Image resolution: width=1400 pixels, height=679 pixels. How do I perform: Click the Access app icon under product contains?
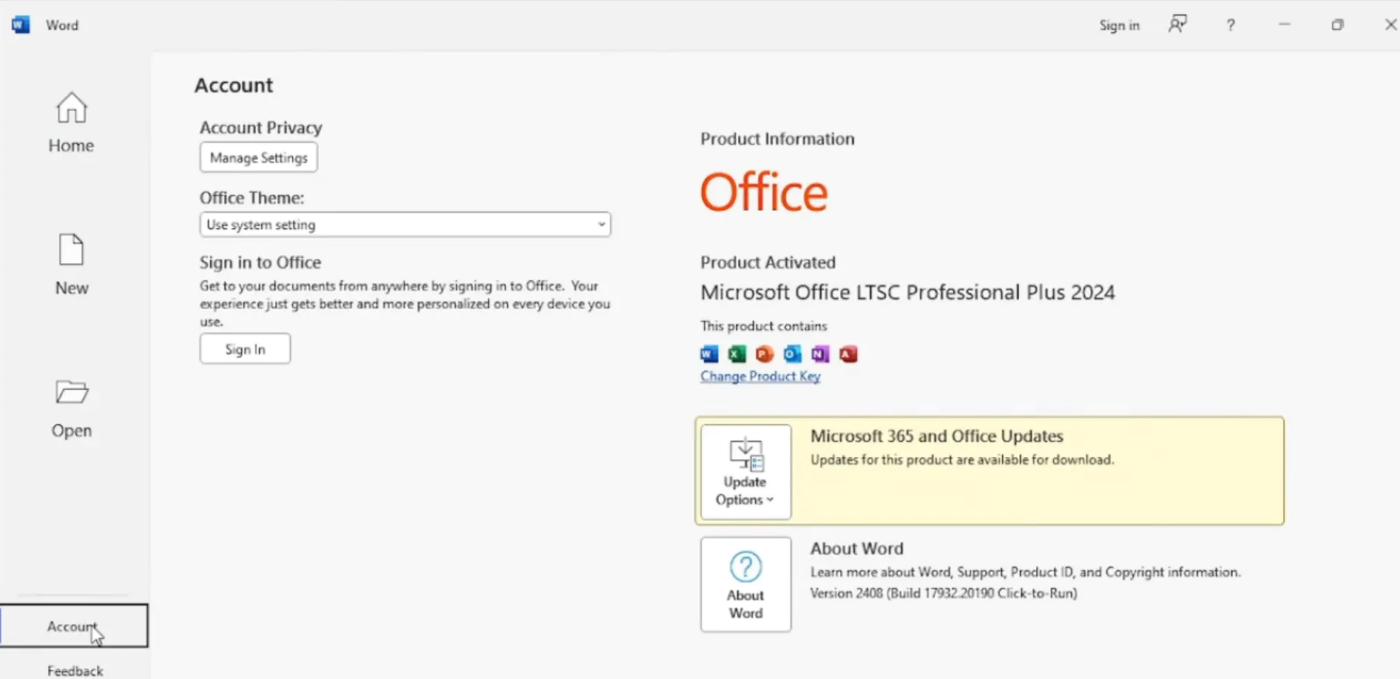tap(848, 354)
